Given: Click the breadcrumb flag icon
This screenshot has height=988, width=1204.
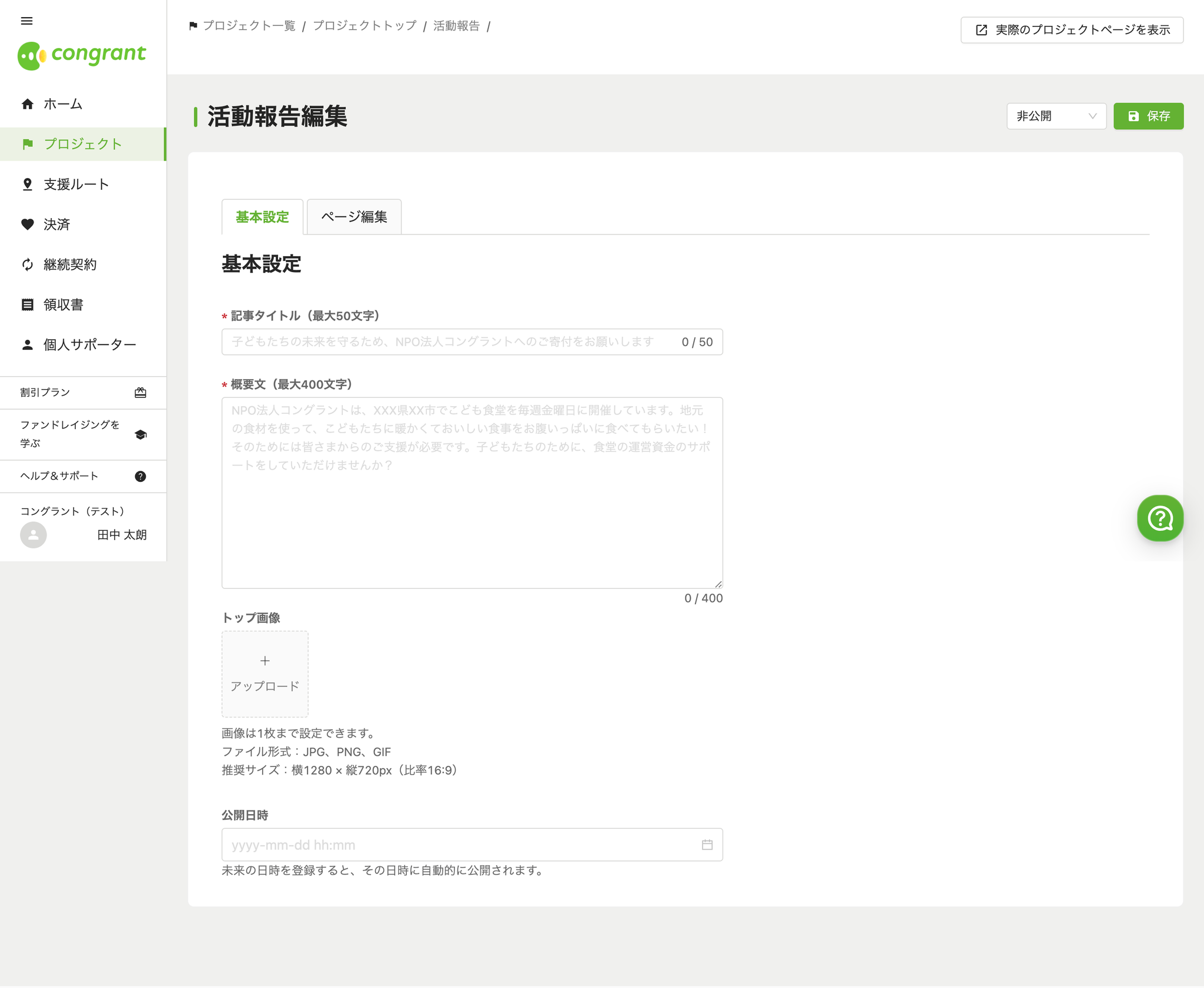Looking at the screenshot, I should point(193,26).
